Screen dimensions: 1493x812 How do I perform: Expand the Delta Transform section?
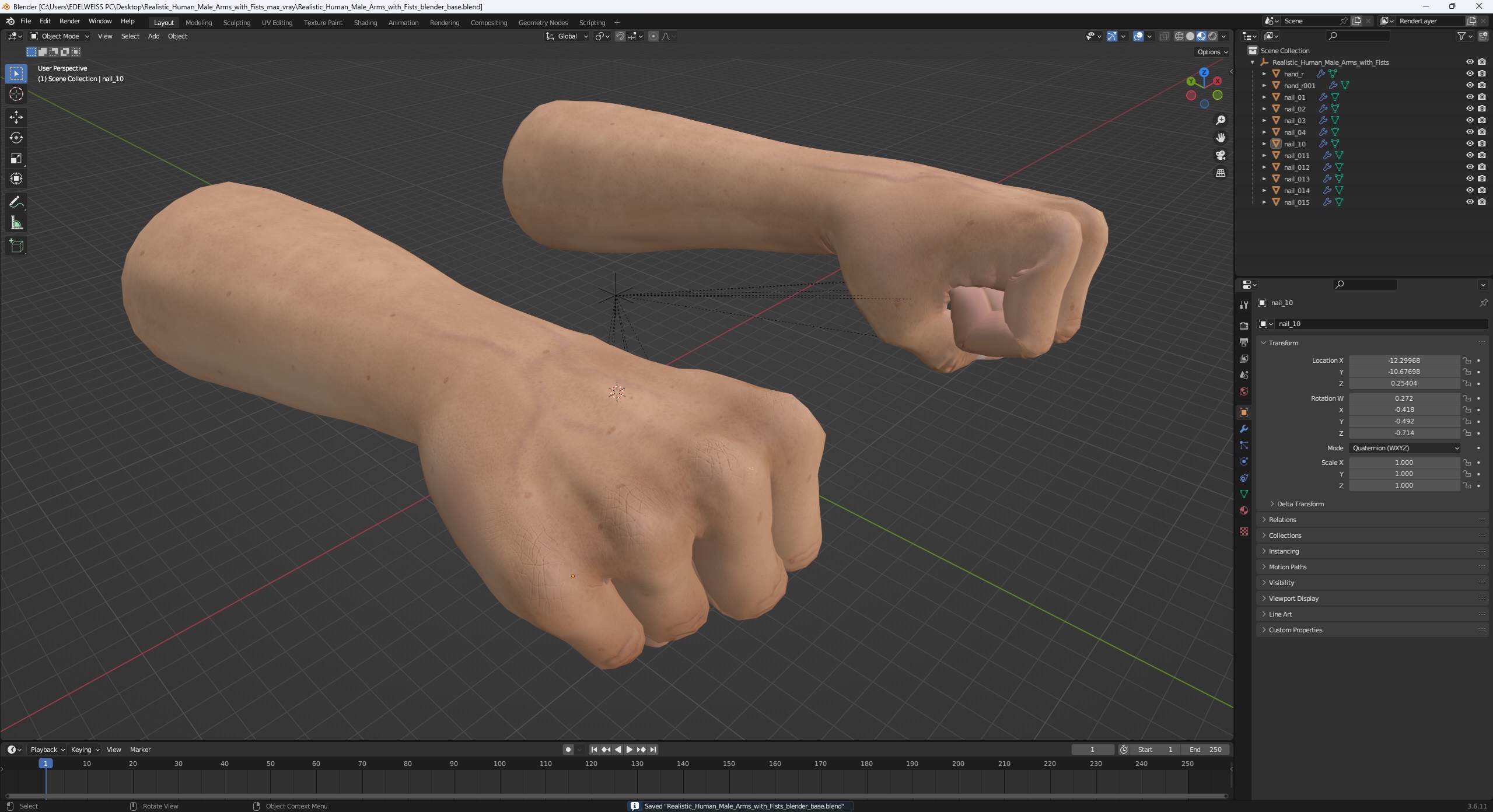pyautogui.click(x=1299, y=504)
